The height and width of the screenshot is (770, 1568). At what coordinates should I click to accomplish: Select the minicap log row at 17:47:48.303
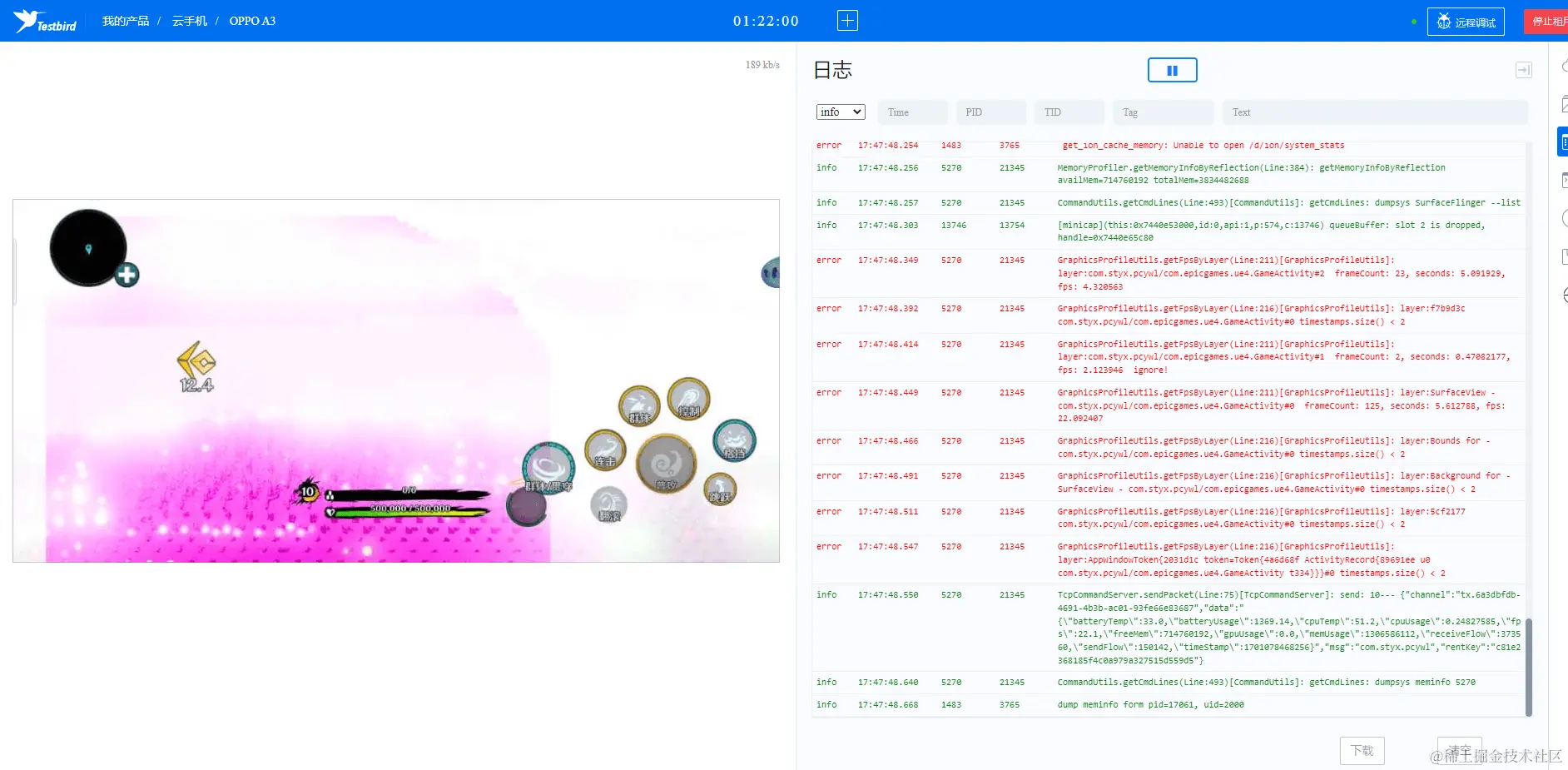pos(1169,231)
